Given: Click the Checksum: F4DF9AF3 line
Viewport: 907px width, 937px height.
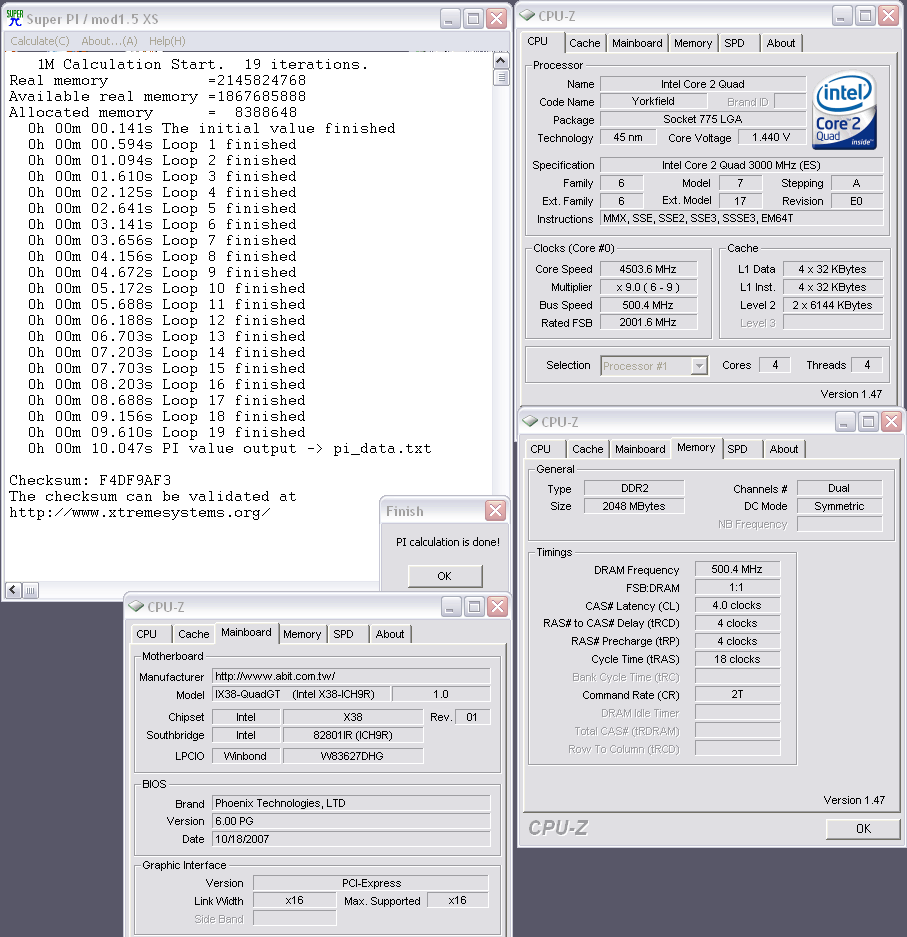Looking at the screenshot, I should point(90,480).
